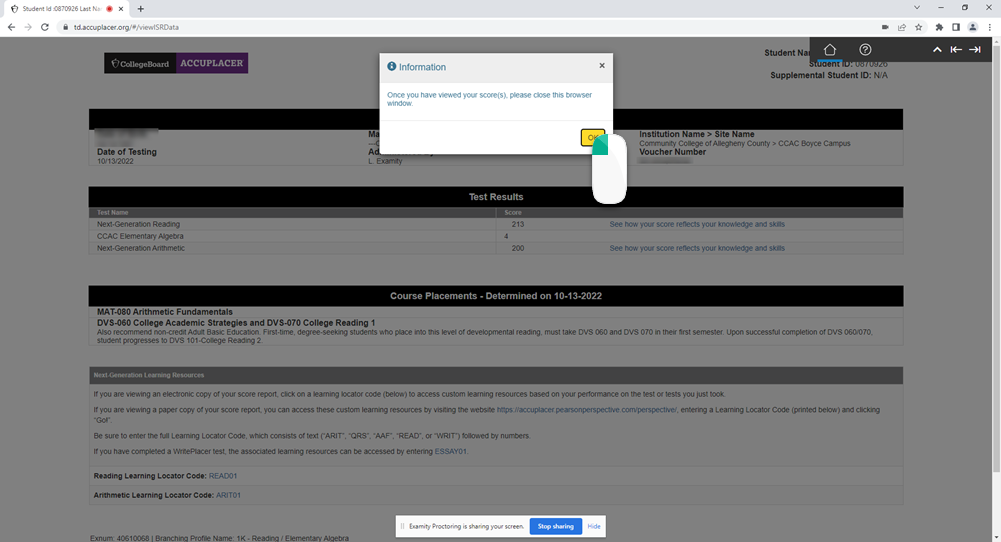Click the Arithmetic score 200
The image size is (1001, 542).
(x=518, y=248)
